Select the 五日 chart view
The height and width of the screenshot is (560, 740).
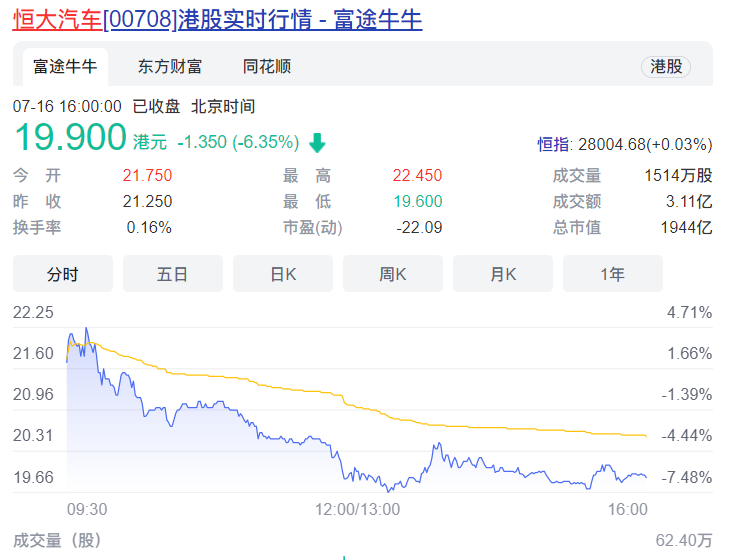coord(173,274)
